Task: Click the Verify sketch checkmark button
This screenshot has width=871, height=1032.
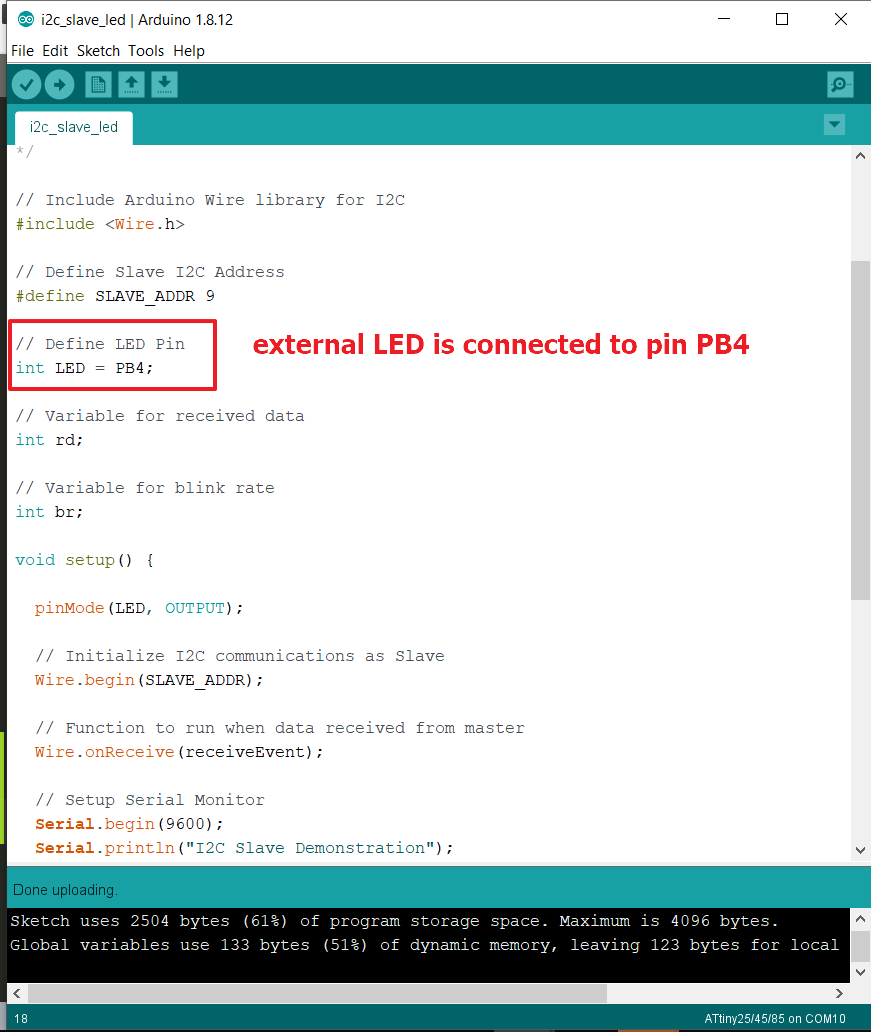Action: [27, 85]
